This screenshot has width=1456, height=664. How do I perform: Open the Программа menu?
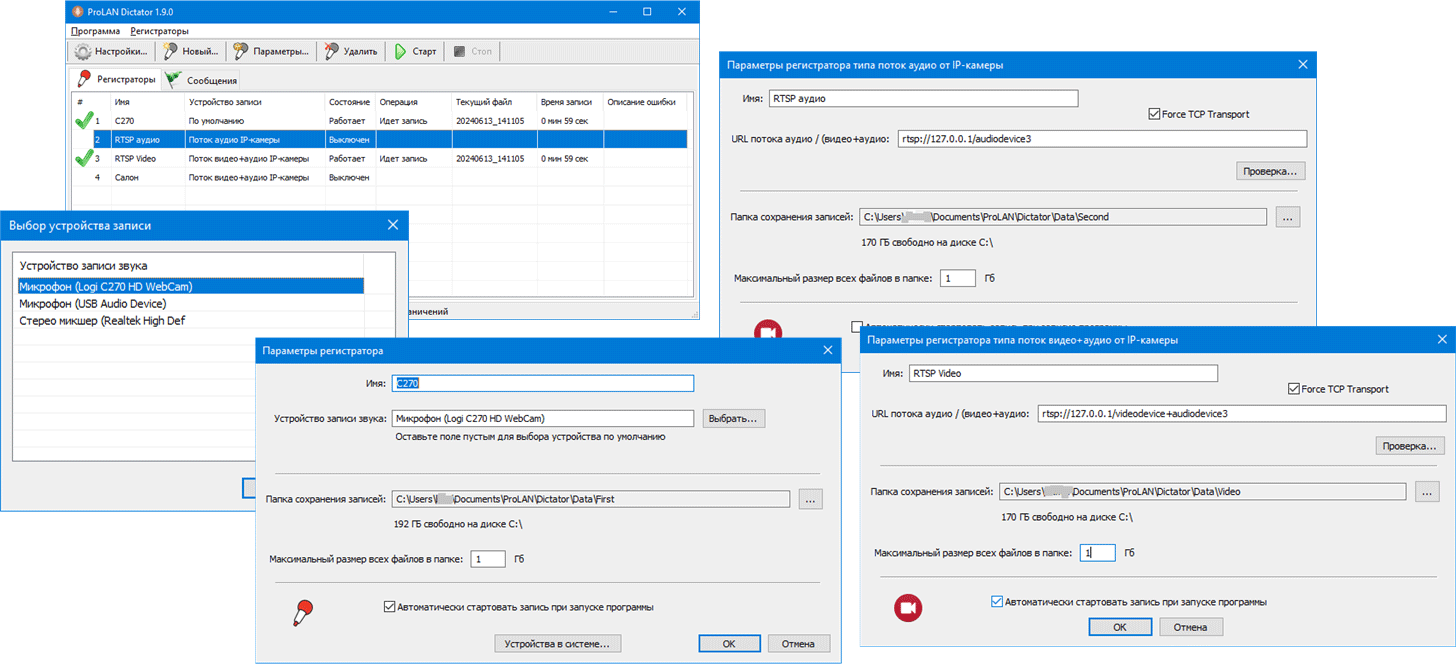click(95, 31)
